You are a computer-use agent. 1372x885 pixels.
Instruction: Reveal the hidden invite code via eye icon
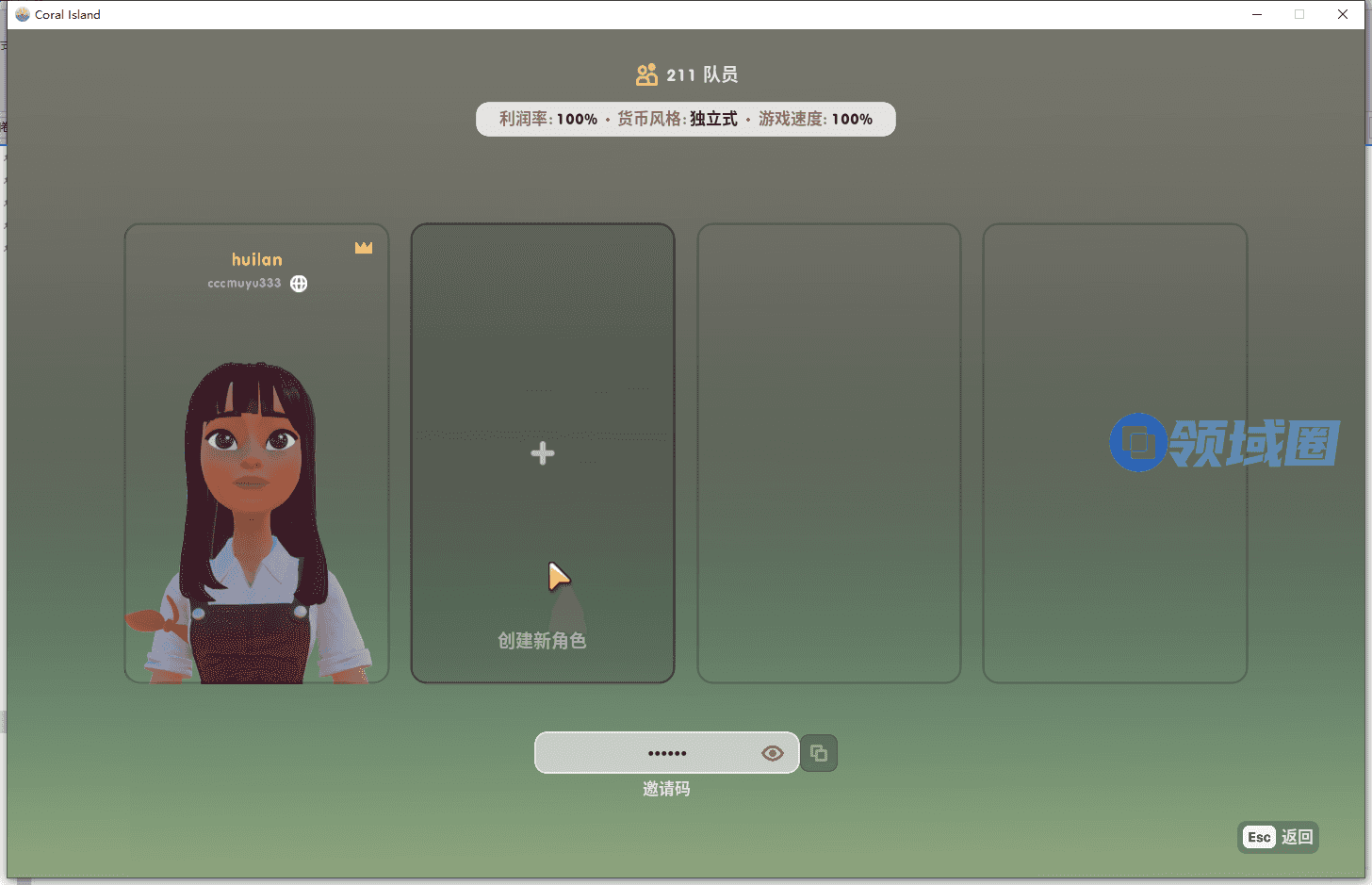[773, 753]
